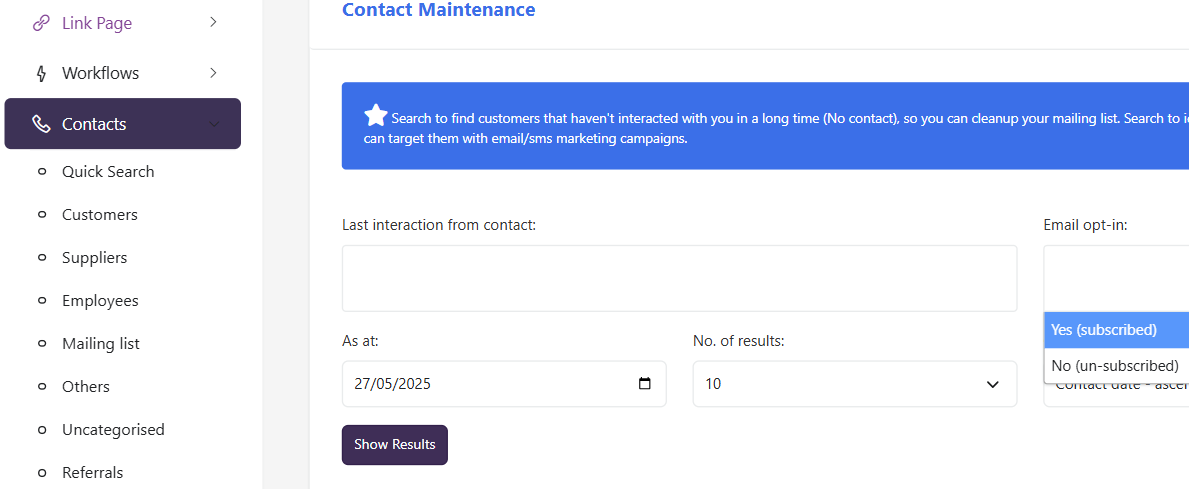Select Uncategorised contacts in sidebar

113,429
